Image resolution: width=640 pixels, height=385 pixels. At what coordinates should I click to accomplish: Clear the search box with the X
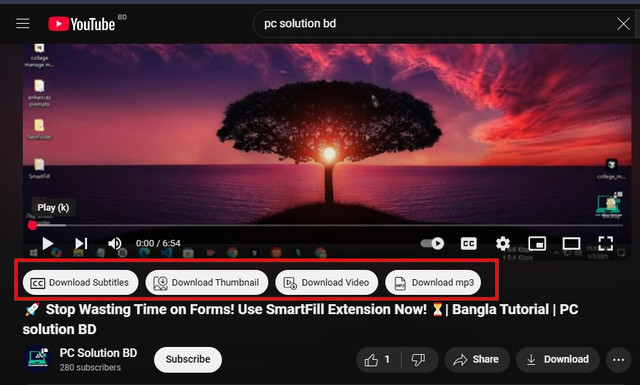pos(623,24)
